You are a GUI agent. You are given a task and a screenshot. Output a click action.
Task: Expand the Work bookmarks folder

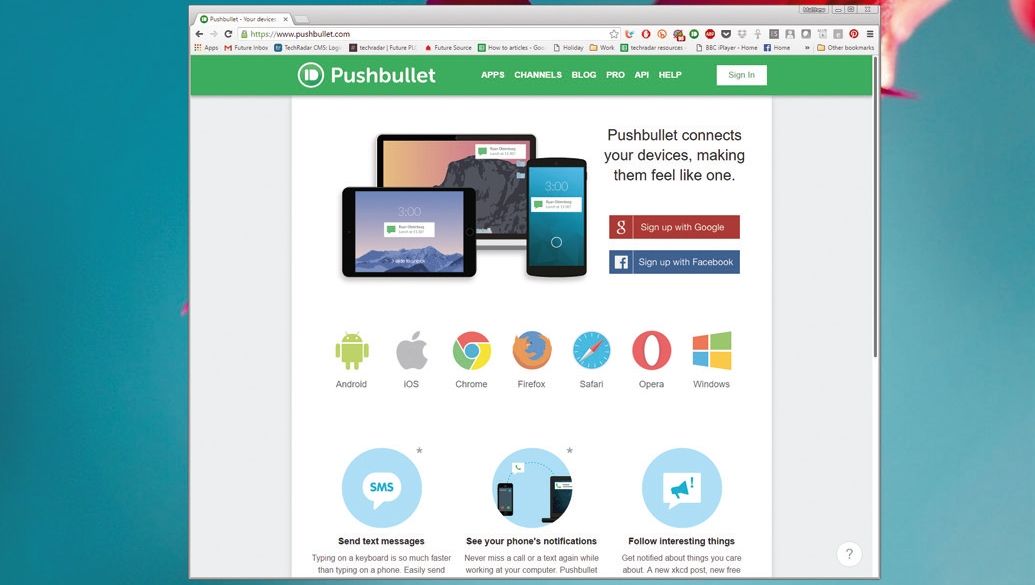(x=602, y=48)
